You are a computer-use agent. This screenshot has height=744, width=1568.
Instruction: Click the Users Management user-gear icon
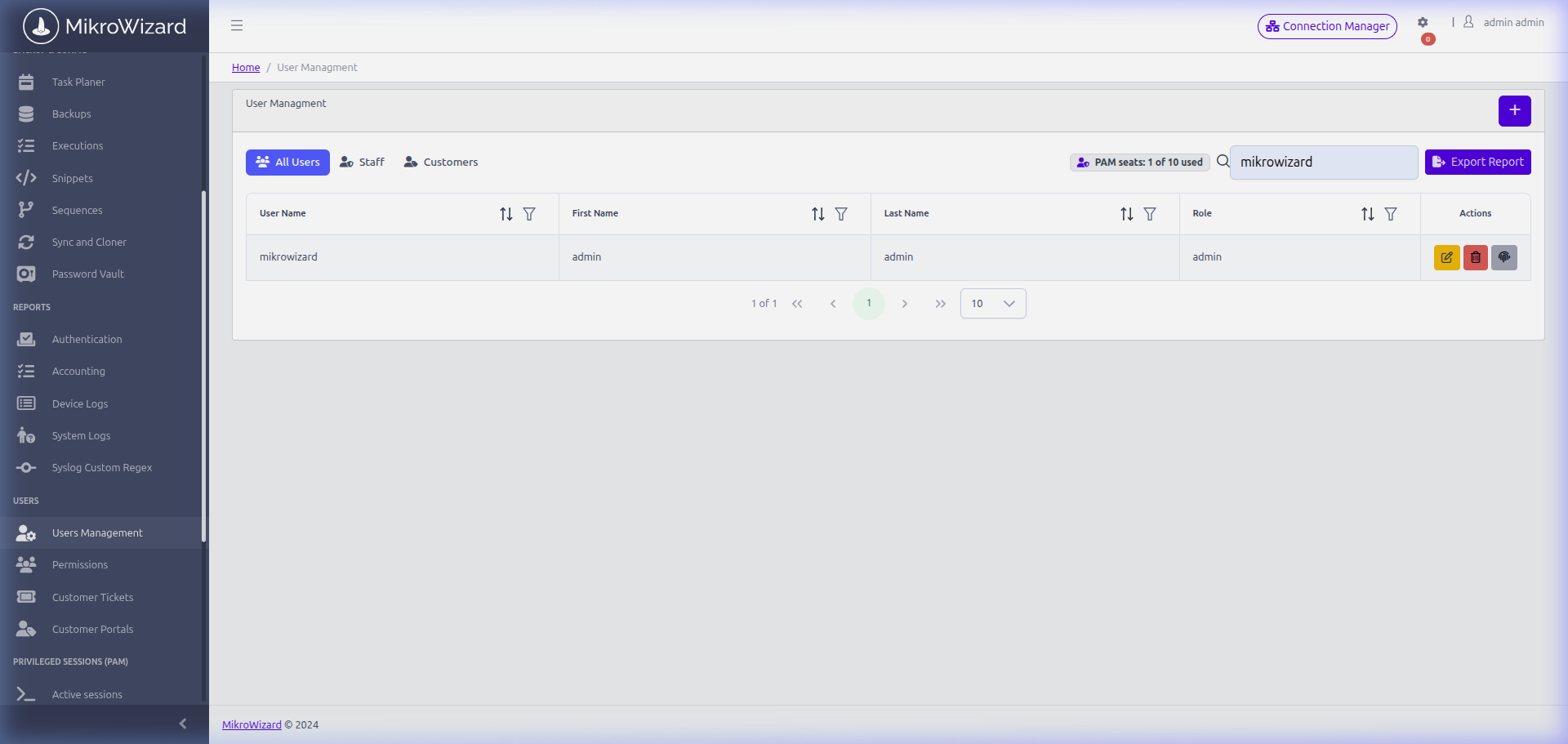(x=26, y=532)
